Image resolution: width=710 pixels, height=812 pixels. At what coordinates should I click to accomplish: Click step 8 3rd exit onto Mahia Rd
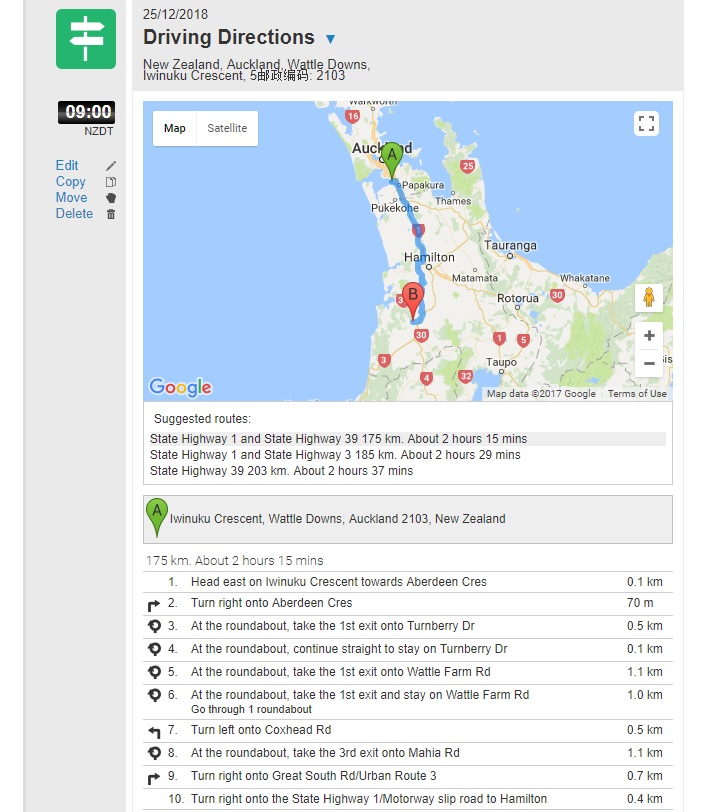point(408,753)
